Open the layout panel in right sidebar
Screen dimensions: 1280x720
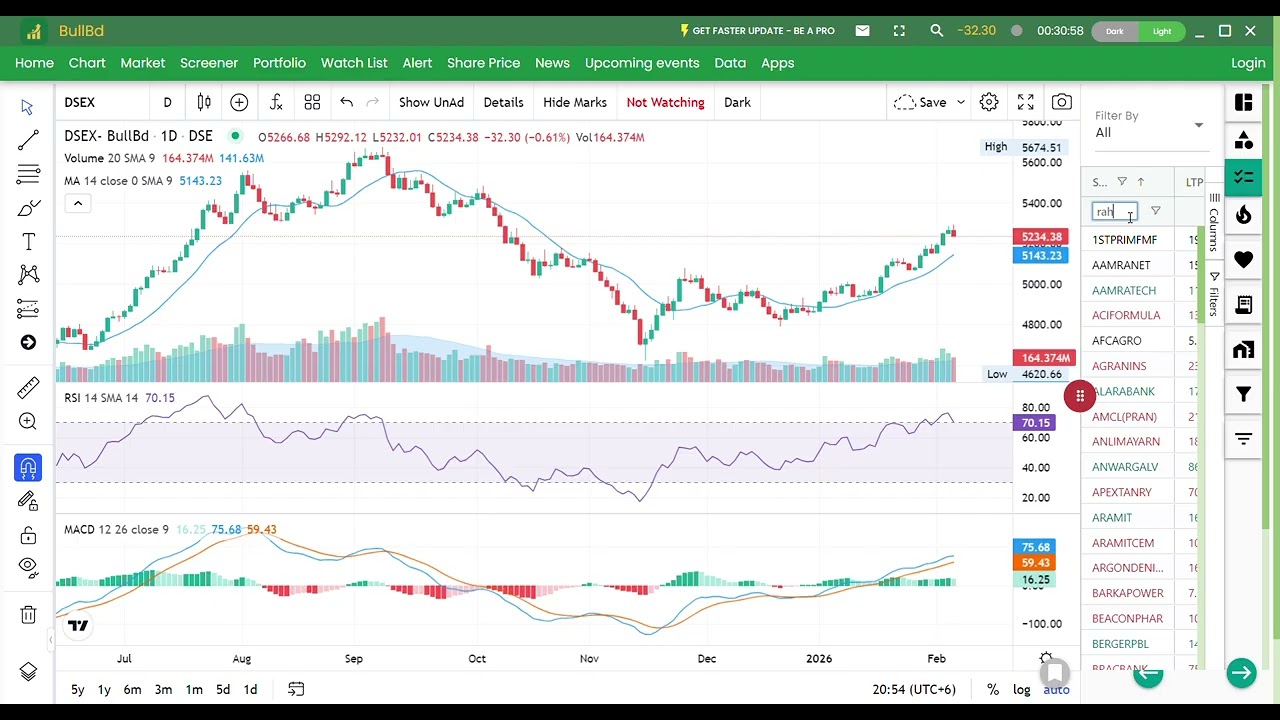pyautogui.click(x=1244, y=102)
